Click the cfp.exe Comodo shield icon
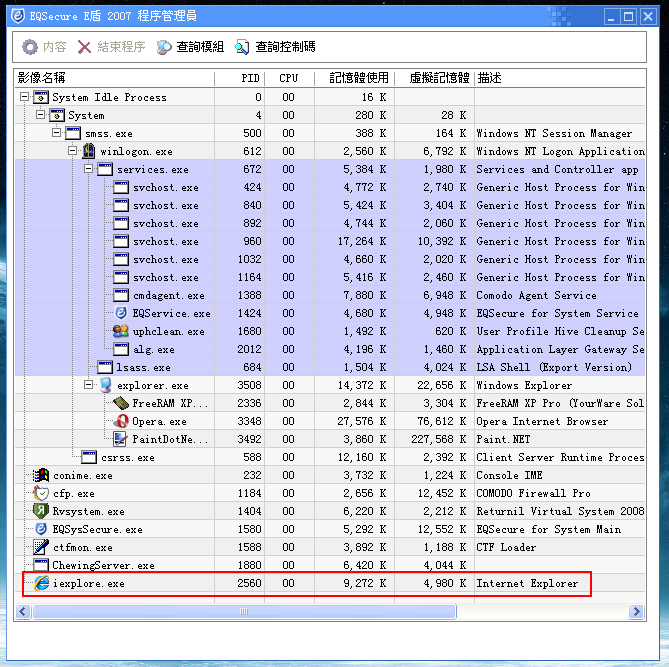This screenshot has height=667, width=669. pyautogui.click(x=41, y=493)
